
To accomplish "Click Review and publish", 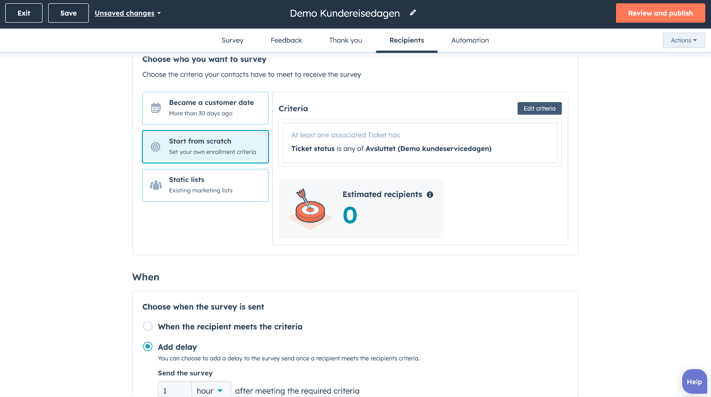I will click(660, 13).
